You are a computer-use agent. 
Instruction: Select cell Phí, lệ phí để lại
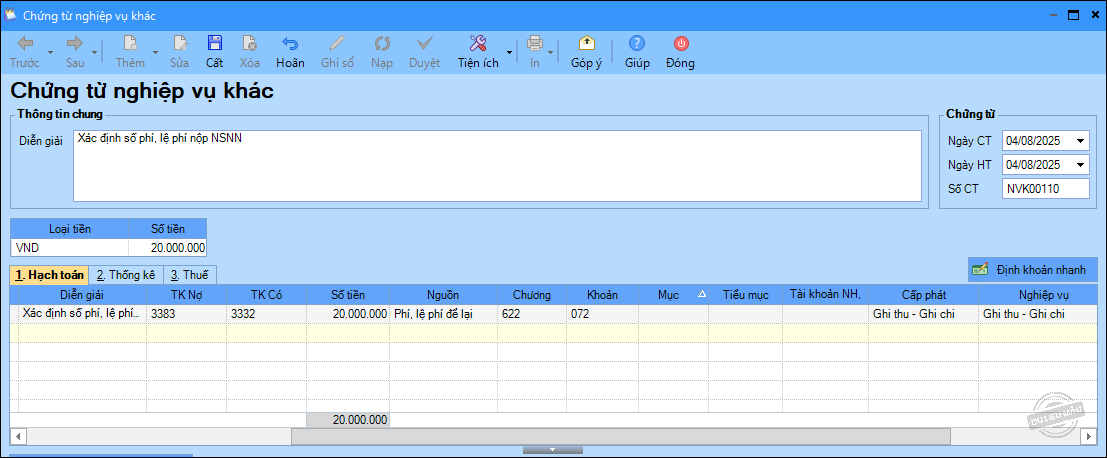coord(443,314)
